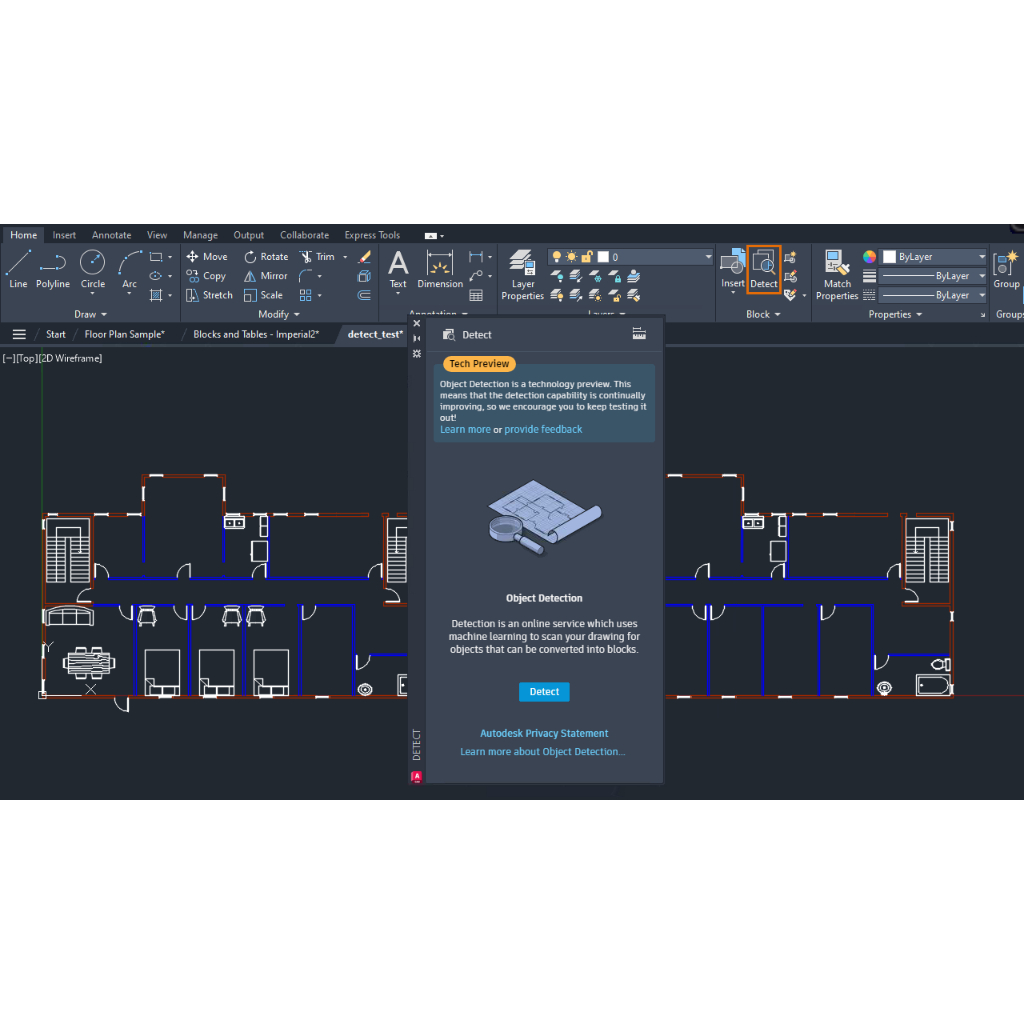1024x1024 pixels.
Task: Click the Layer Lock icon
Action: pos(615,276)
